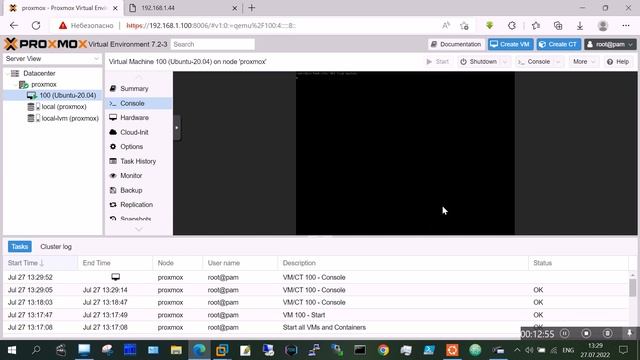
Task: Select Console in the VM side menu
Action: pyautogui.click(x=132, y=103)
